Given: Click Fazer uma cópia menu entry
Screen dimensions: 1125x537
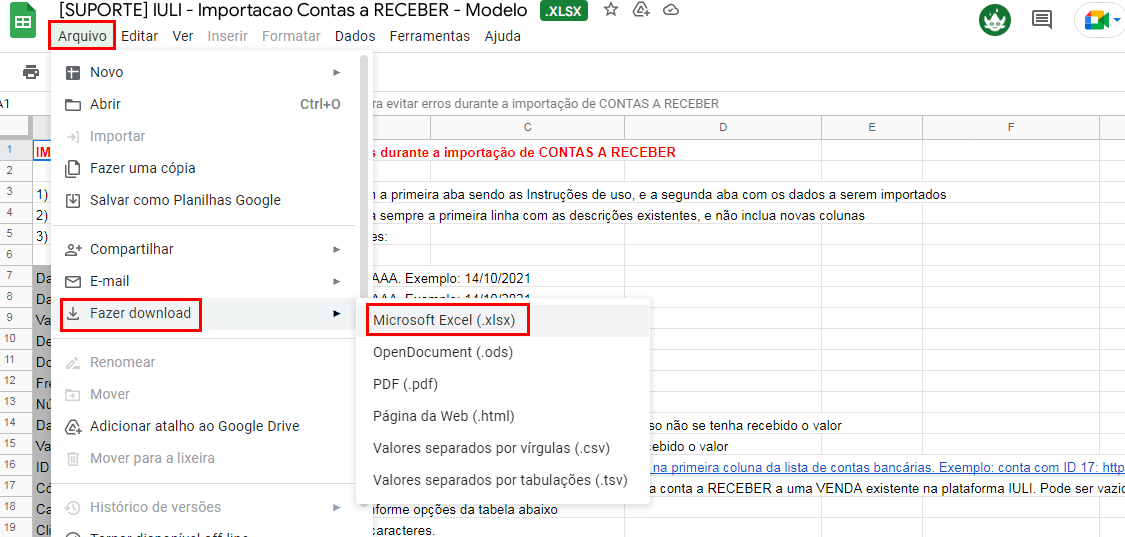Looking at the screenshot, I should coord(143,168).
